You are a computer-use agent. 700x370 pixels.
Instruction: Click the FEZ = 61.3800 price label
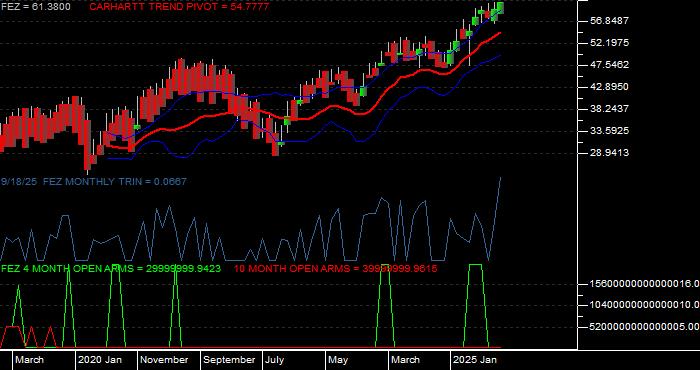coord(35,7)
